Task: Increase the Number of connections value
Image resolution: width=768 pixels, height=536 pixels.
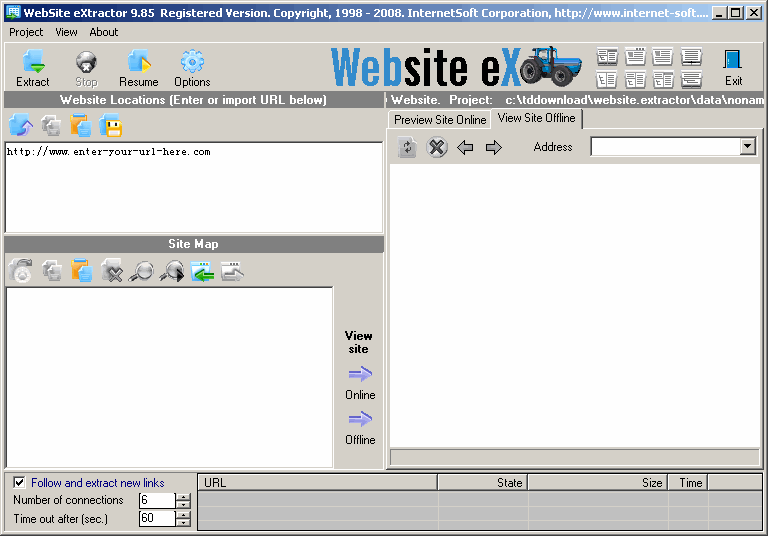Action: pyautogui.click(x=183, y=496)
